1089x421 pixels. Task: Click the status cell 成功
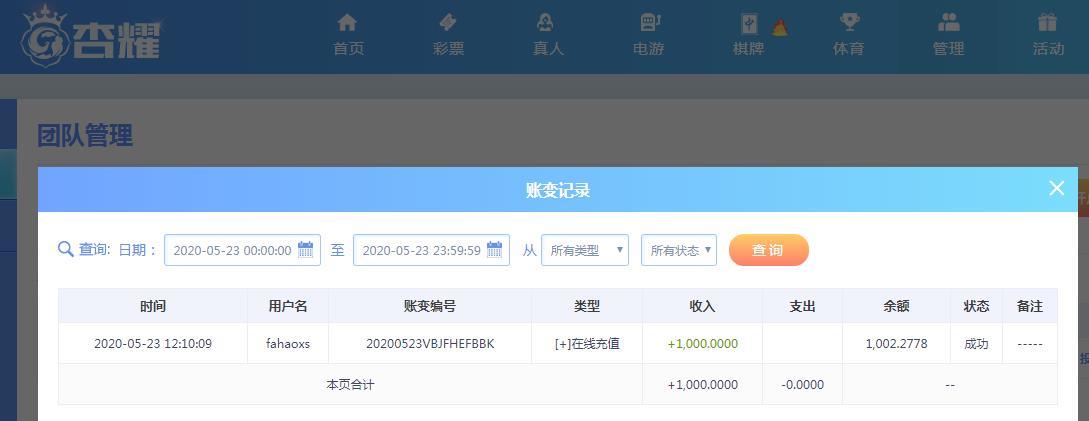point(976,343)
